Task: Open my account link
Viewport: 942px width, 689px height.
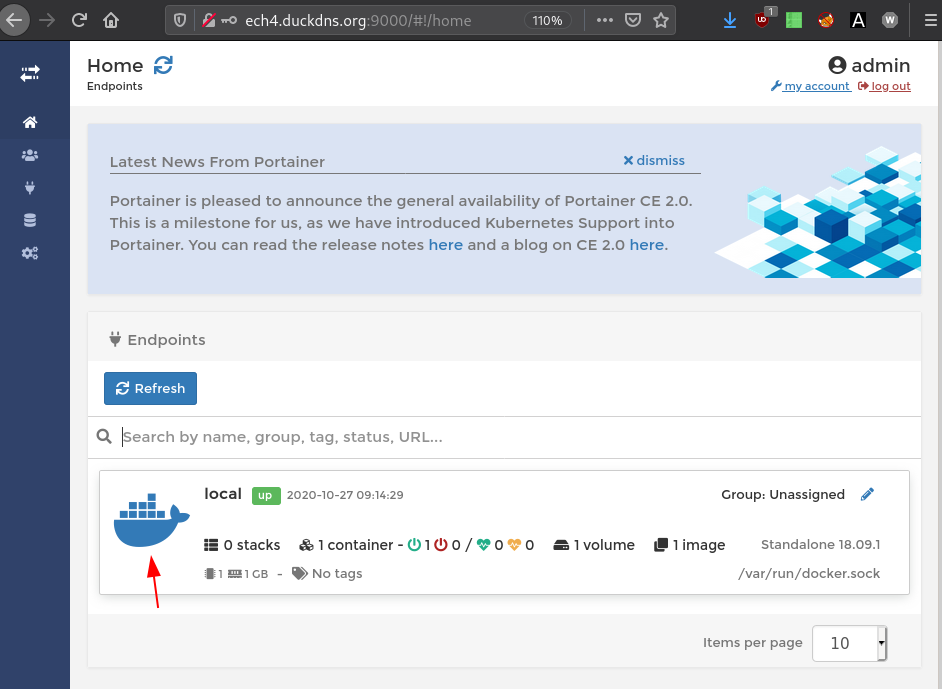Action: pyautogui.click(x=810, y=86)
